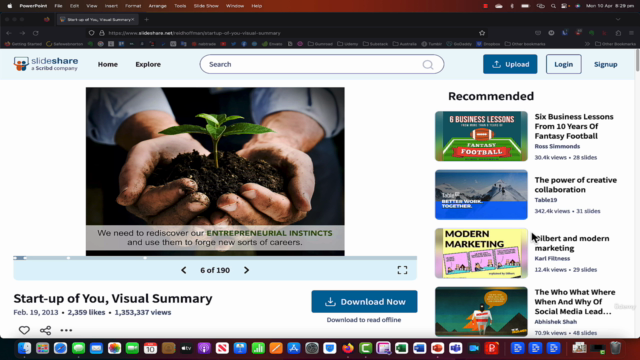Open Excel from the Dock

[402, 348]
